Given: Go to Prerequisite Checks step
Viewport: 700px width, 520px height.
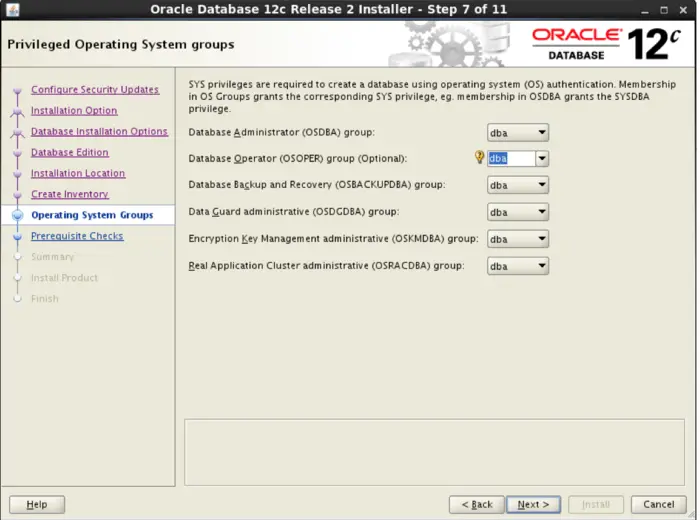Looking at the screenshot, I should click(77, 236).
